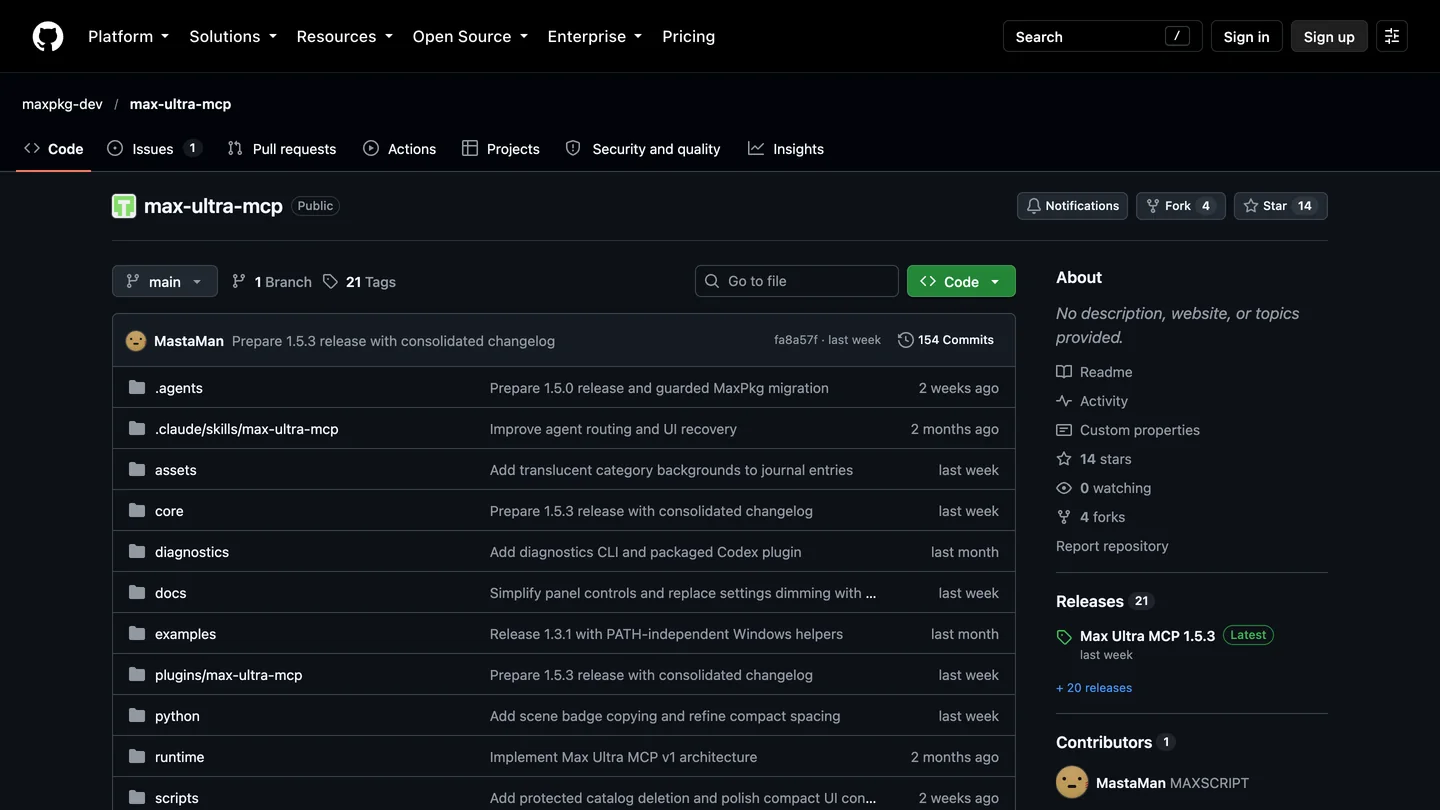Switch to the Issues tab

[154, 149]
